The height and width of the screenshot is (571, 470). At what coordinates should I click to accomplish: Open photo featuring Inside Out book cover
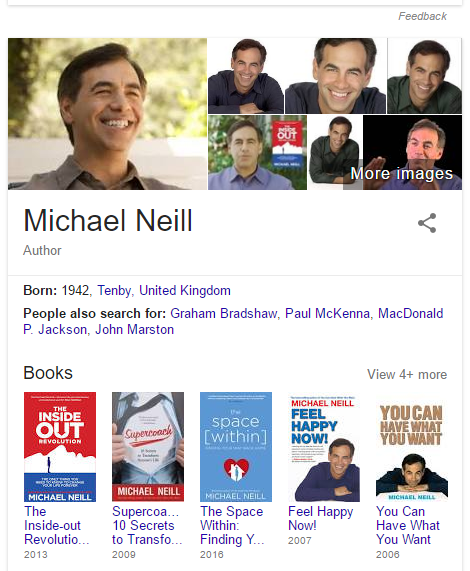click(257, 152)
